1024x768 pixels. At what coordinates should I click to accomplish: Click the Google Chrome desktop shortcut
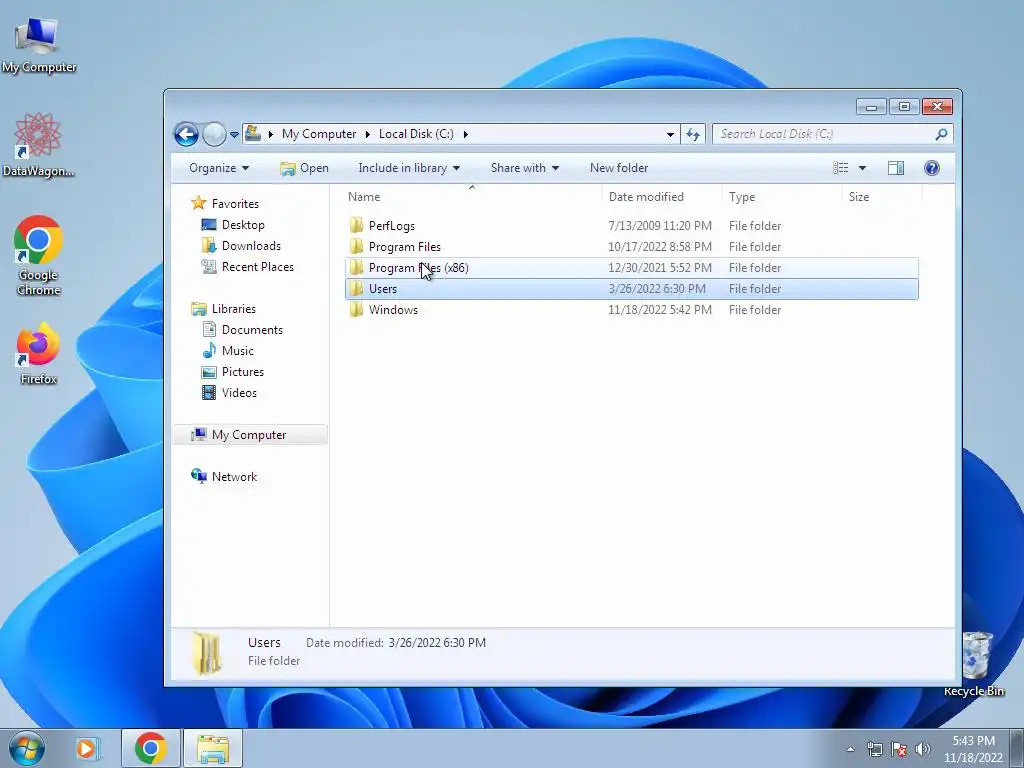coord(38,255)
